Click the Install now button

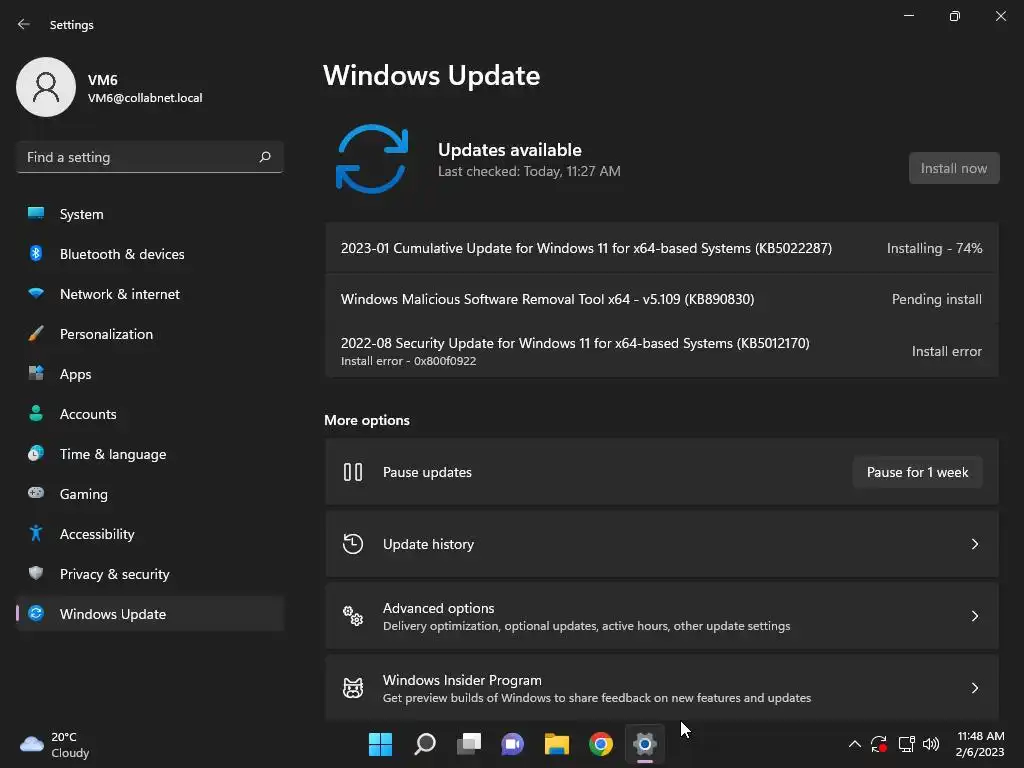[x=953, y=168]
